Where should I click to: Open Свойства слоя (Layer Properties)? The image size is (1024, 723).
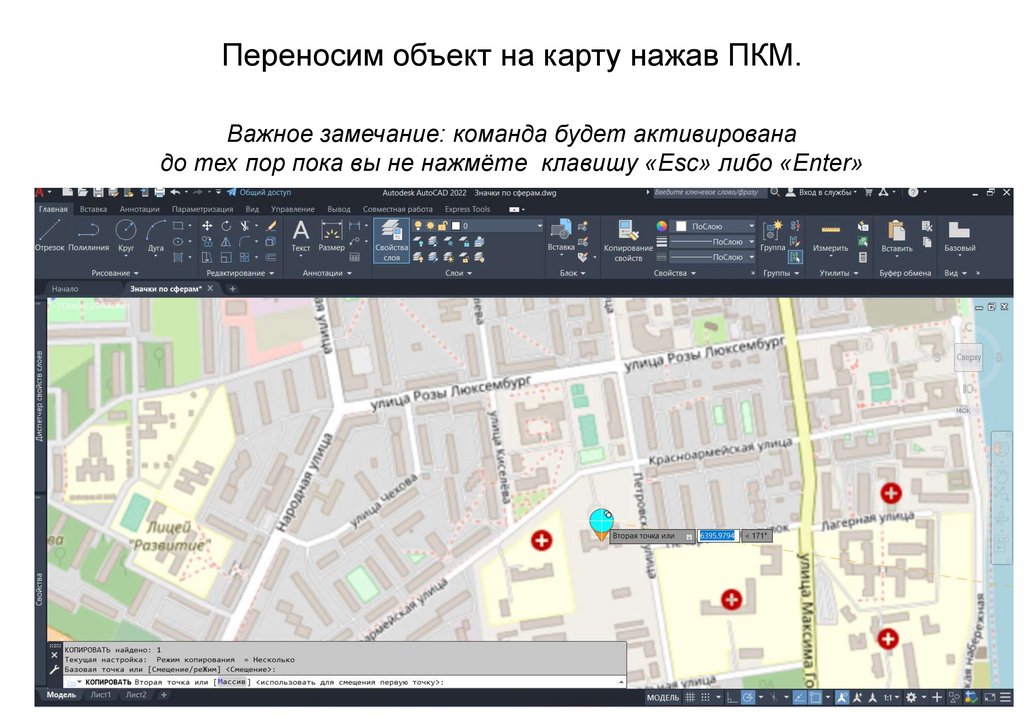(x=392, y=239)
